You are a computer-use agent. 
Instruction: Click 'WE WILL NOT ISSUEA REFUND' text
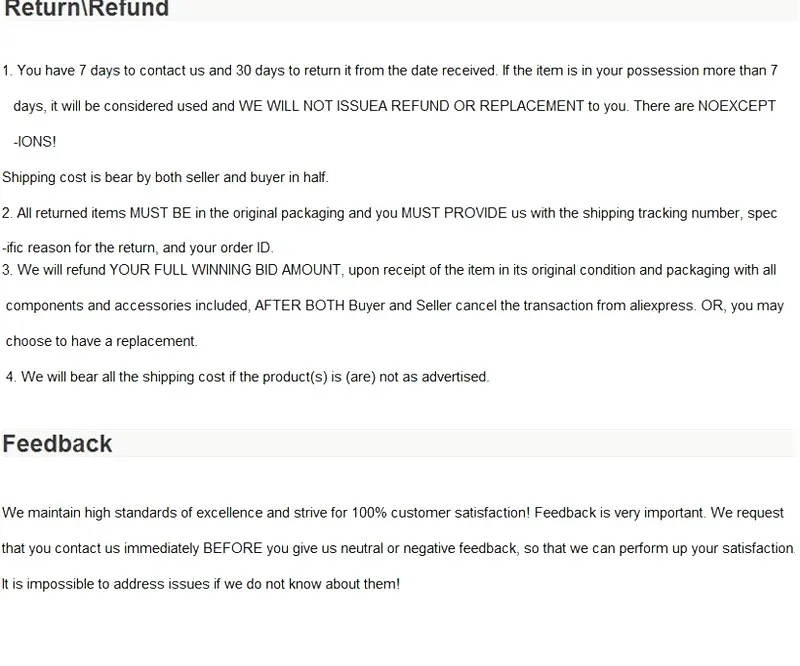[x=343, y=106]
